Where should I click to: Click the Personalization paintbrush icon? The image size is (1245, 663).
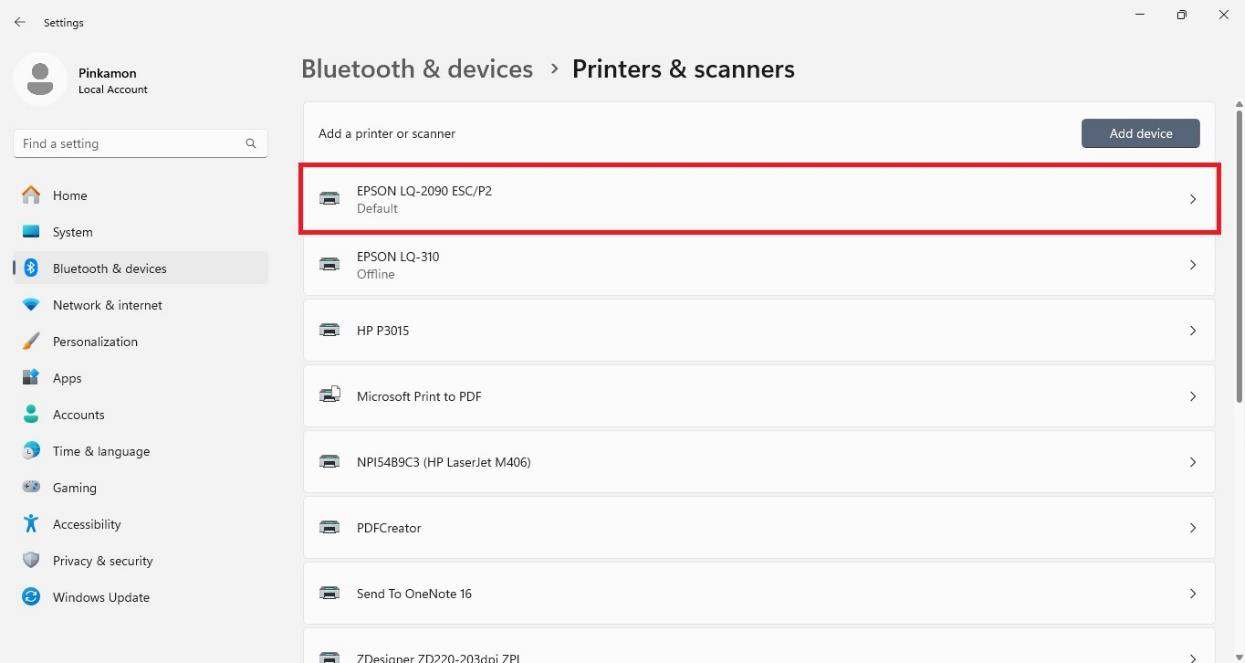pos(31,341)
